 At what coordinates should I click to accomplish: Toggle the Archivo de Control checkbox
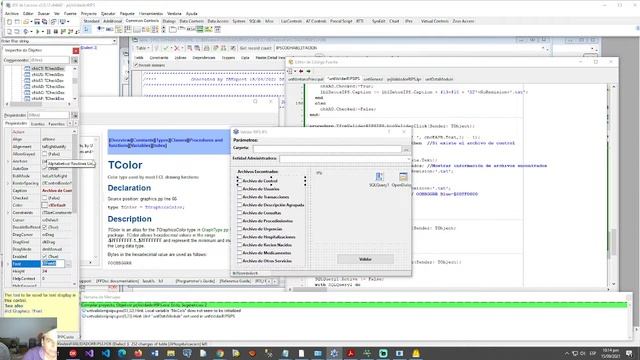240,181
